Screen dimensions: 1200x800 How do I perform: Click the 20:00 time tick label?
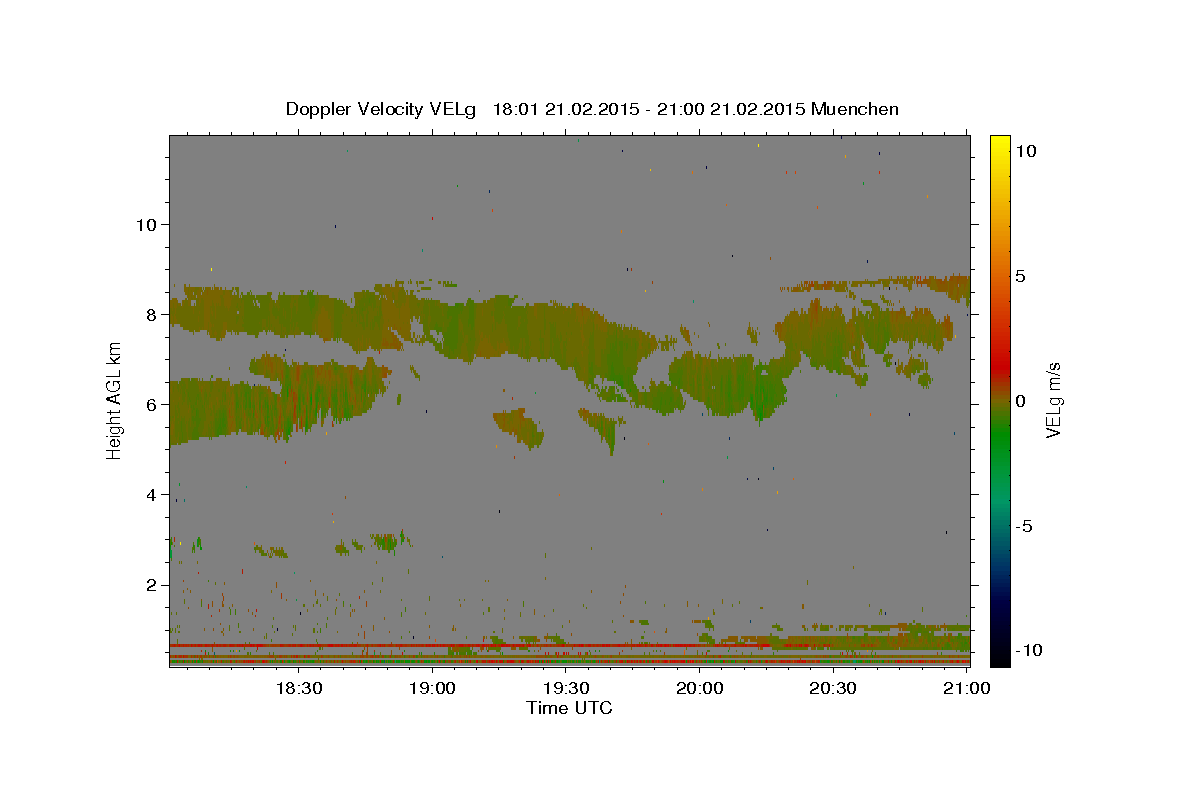(x=700, y=688)
